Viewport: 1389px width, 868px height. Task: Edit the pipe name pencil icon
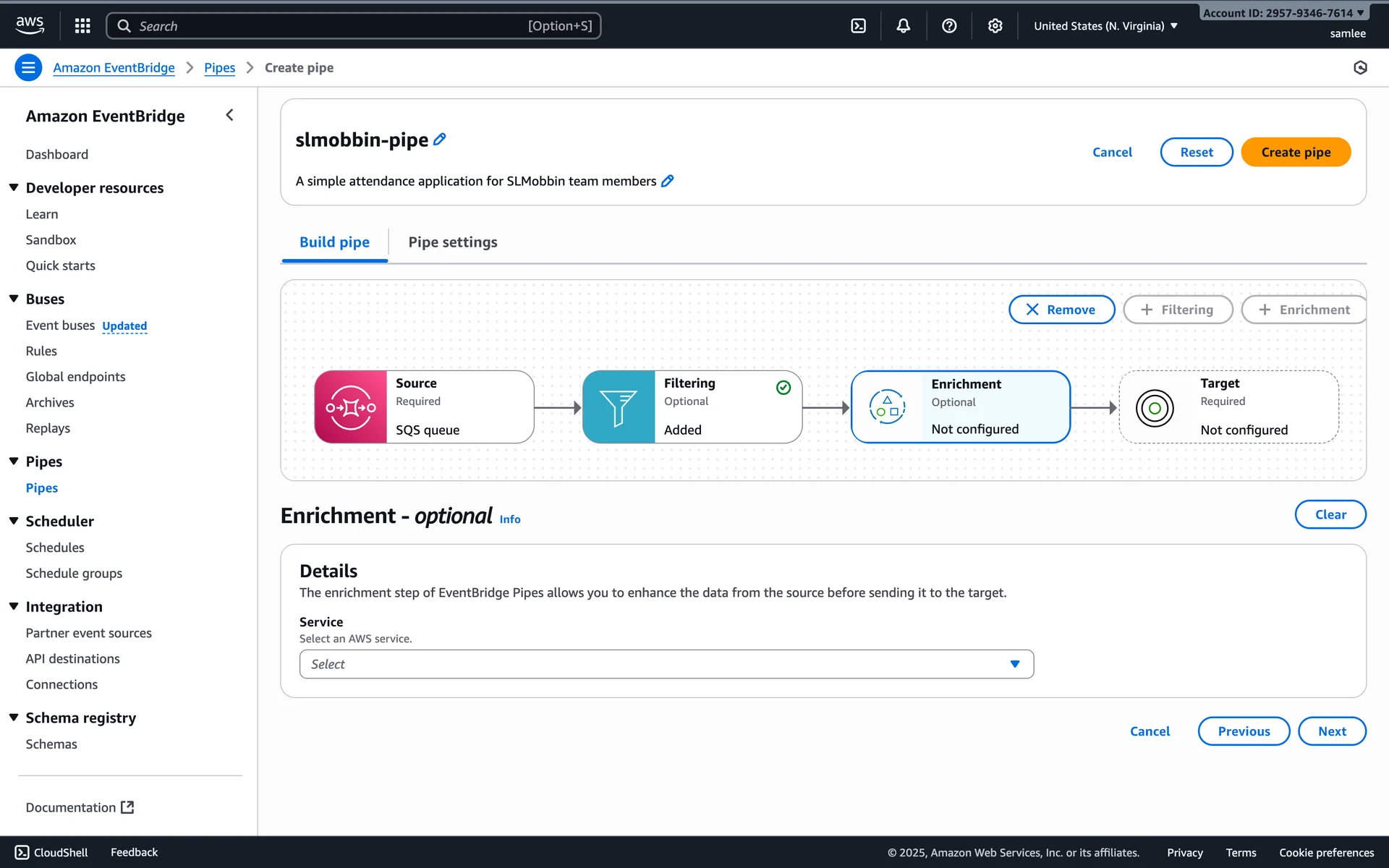pos(440,140)
